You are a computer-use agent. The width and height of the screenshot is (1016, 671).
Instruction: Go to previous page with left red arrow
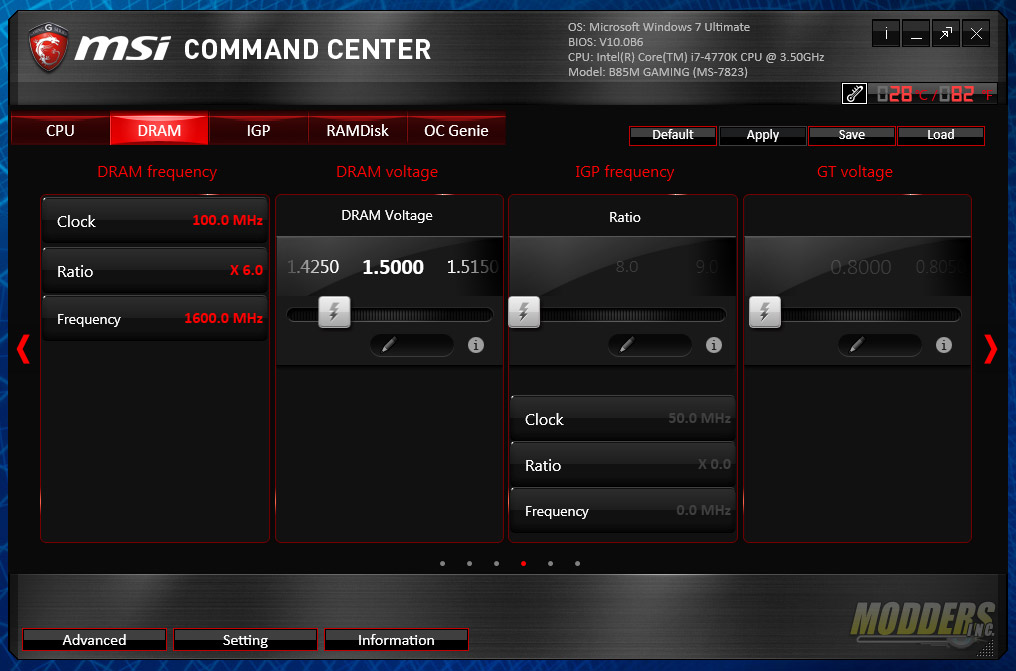[x=23, y=349]
